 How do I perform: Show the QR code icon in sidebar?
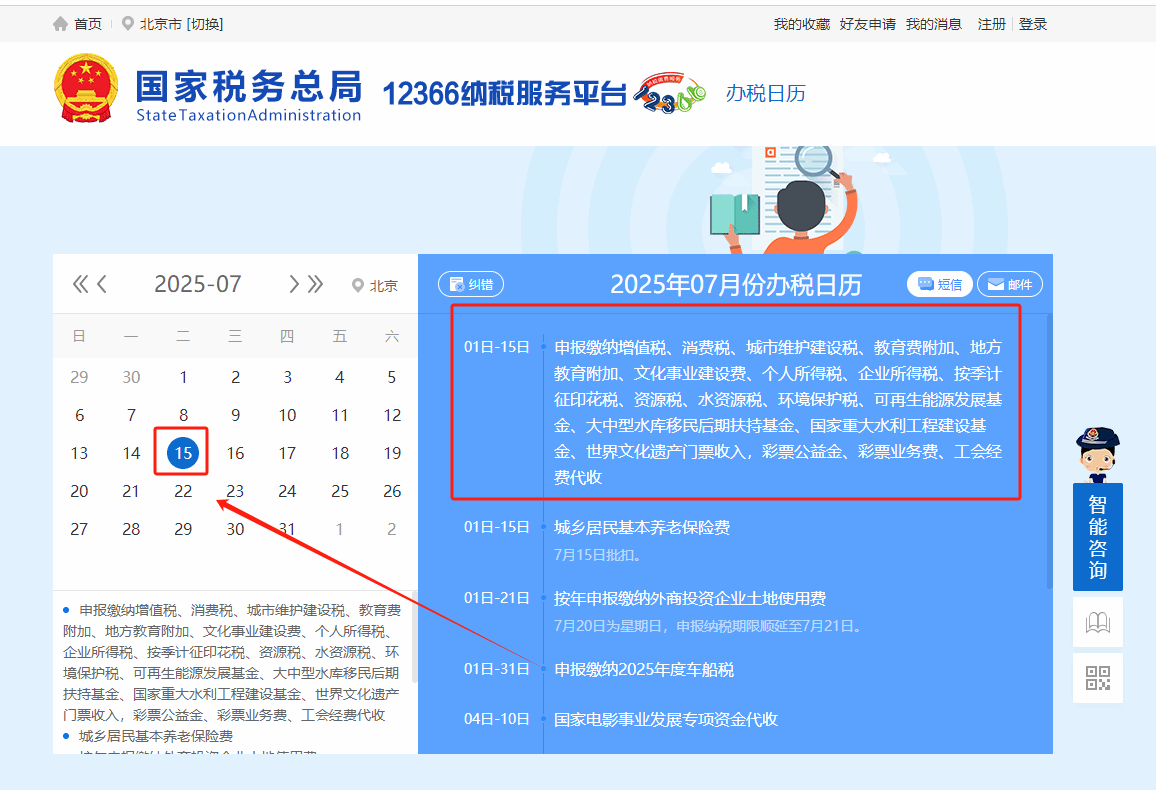[x=1097, y=678]
